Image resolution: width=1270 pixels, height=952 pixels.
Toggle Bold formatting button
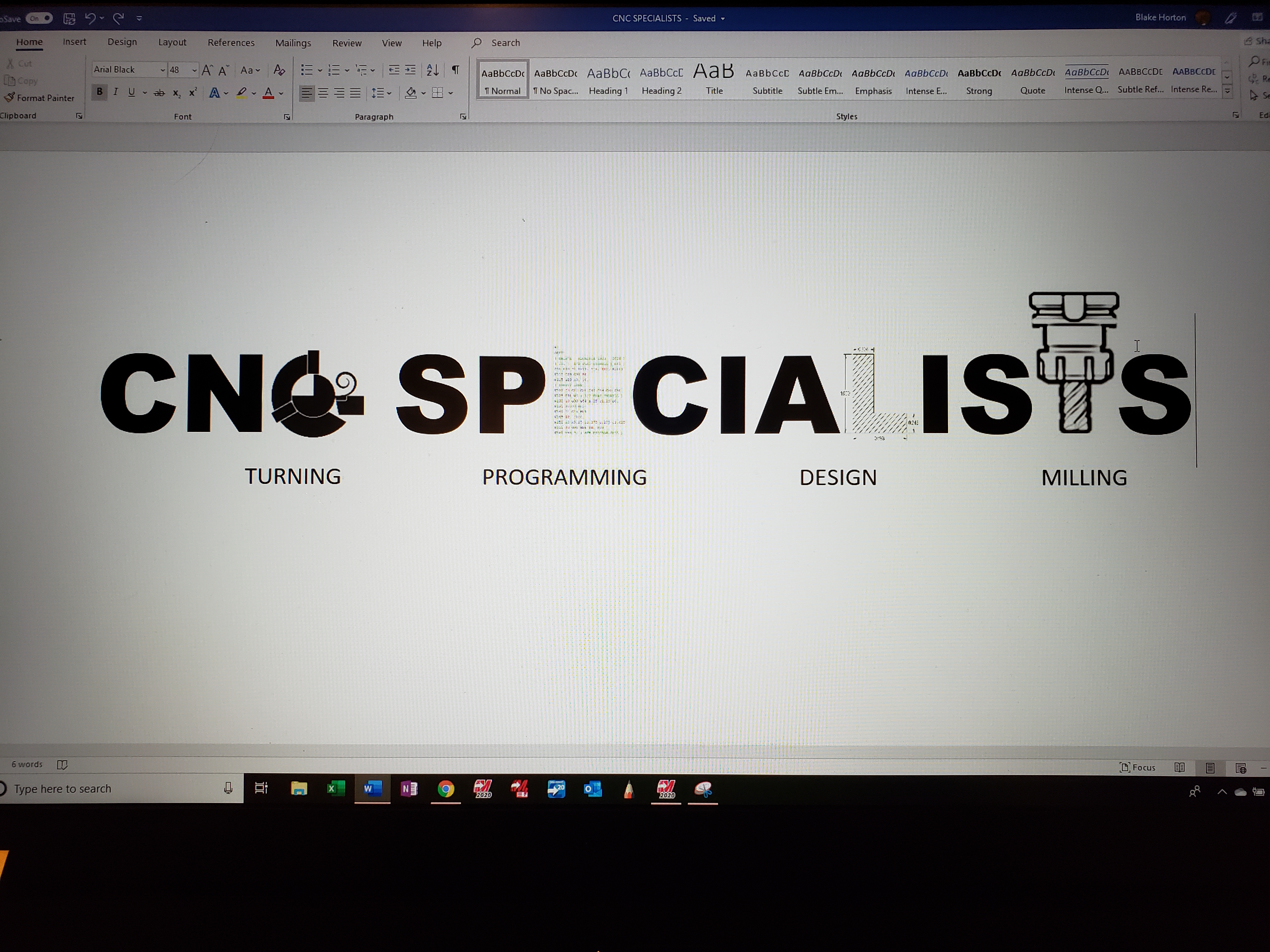99,92
